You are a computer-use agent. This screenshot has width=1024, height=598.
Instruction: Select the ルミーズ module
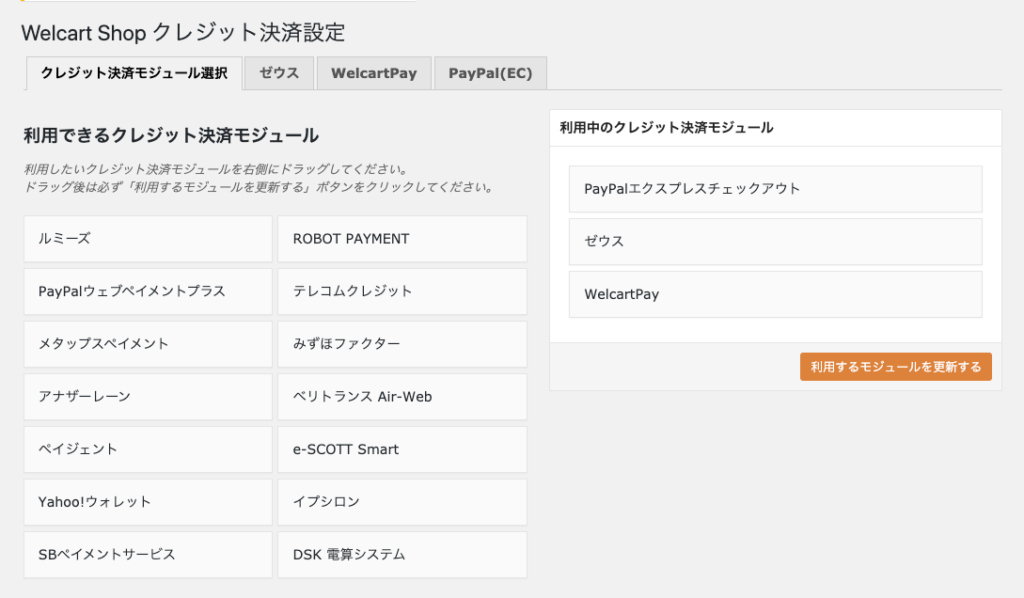tap(148, 239)
